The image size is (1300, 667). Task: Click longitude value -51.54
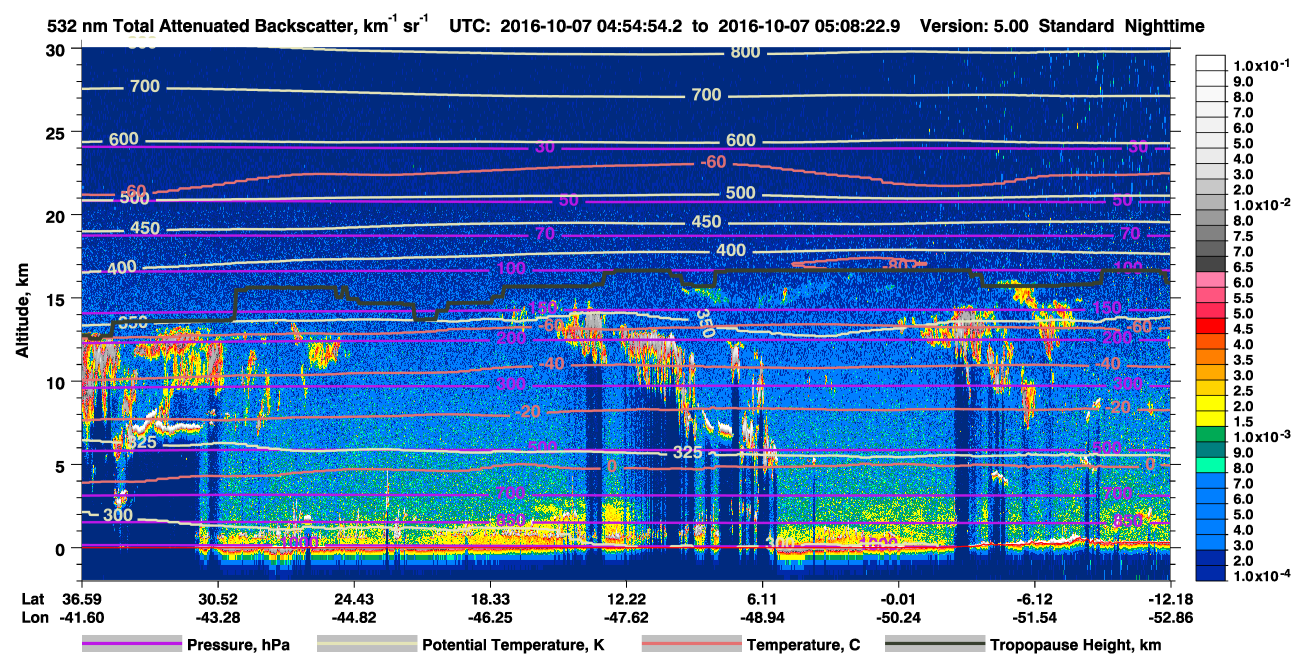click(1034, 616)
